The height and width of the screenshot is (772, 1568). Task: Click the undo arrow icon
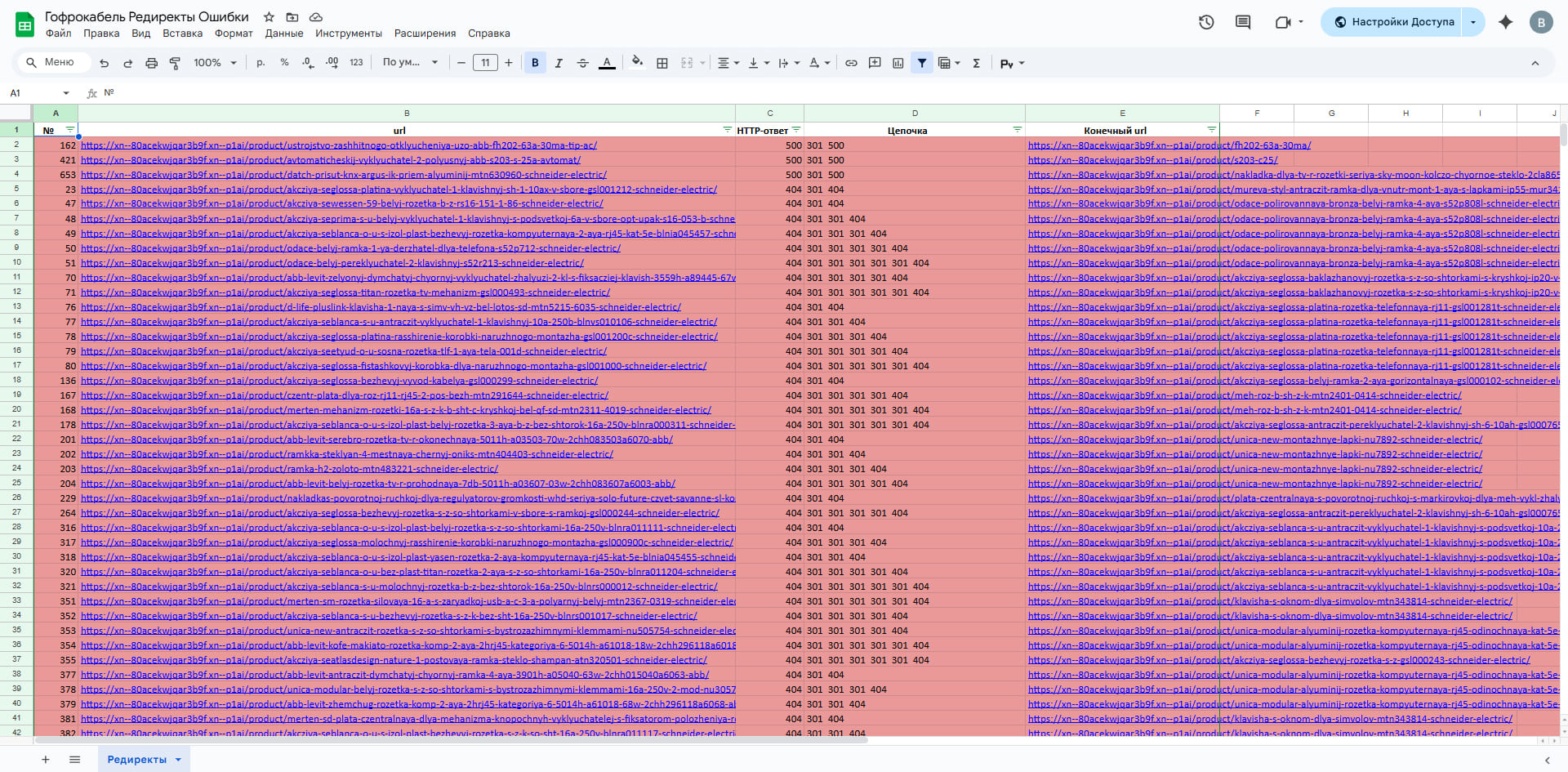click(104, 63)
